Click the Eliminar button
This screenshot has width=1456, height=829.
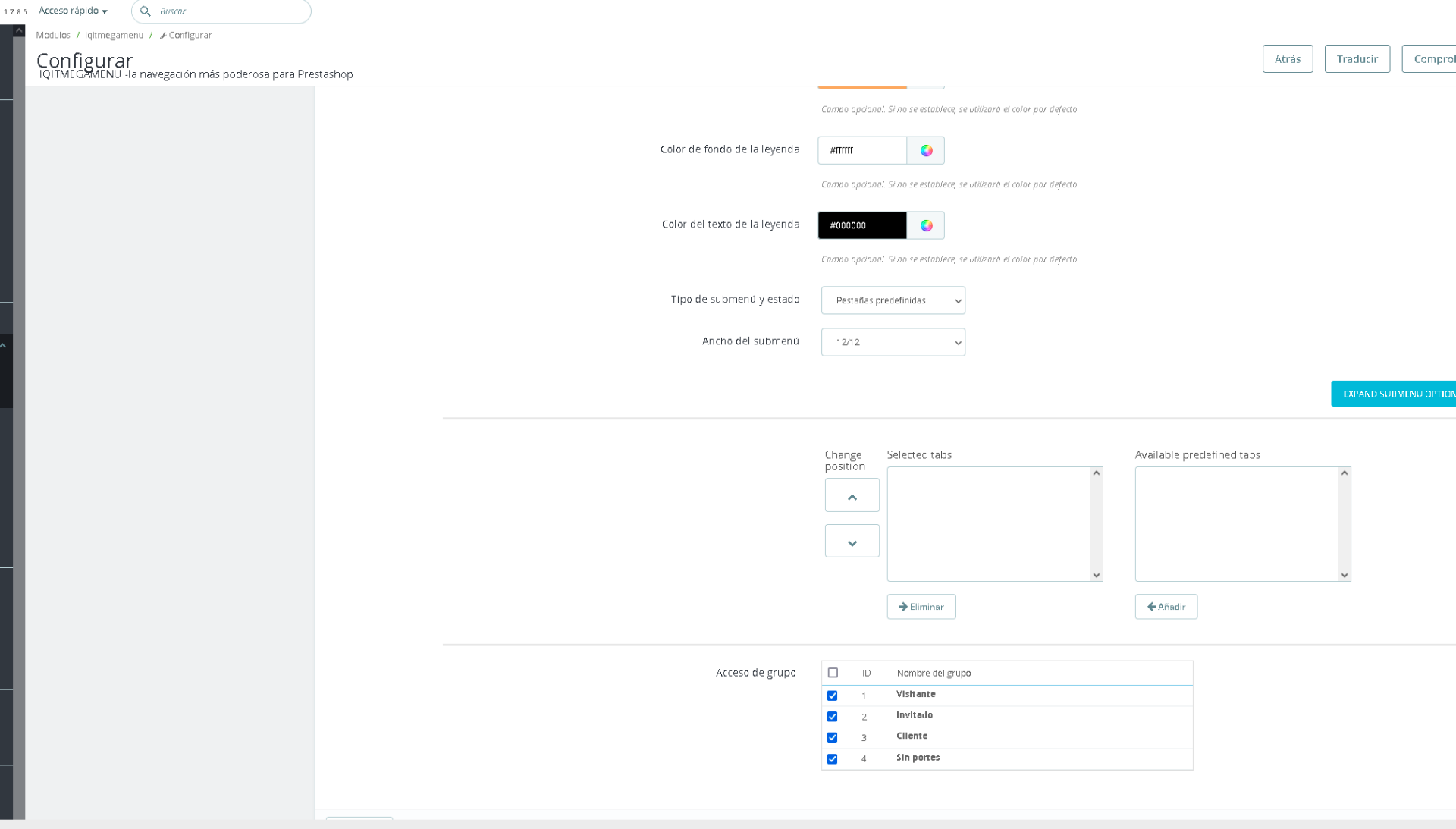(921, 607)
